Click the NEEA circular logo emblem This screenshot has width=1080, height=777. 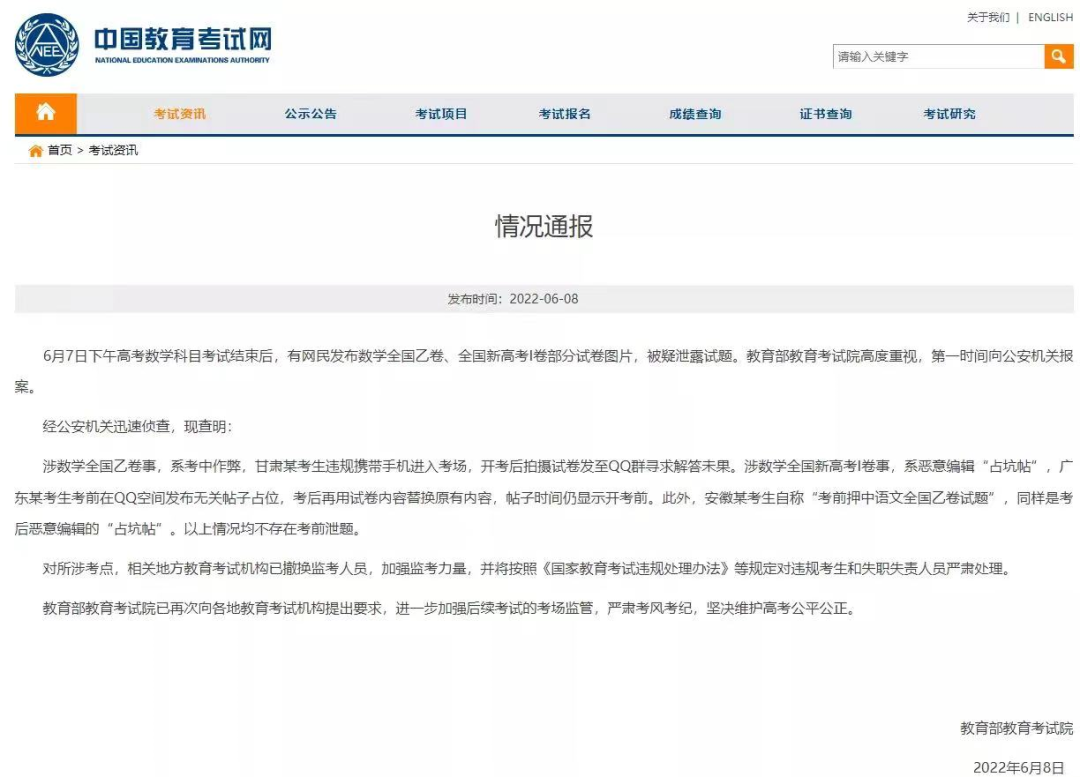coord(47,45)
